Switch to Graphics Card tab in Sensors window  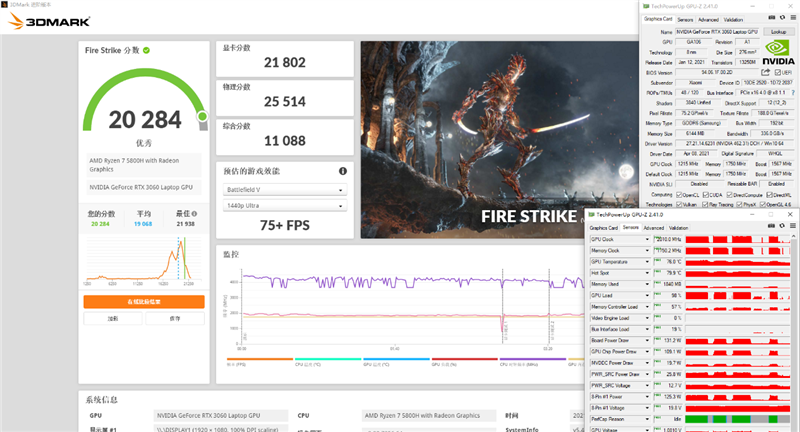click(x=604, y=227)
